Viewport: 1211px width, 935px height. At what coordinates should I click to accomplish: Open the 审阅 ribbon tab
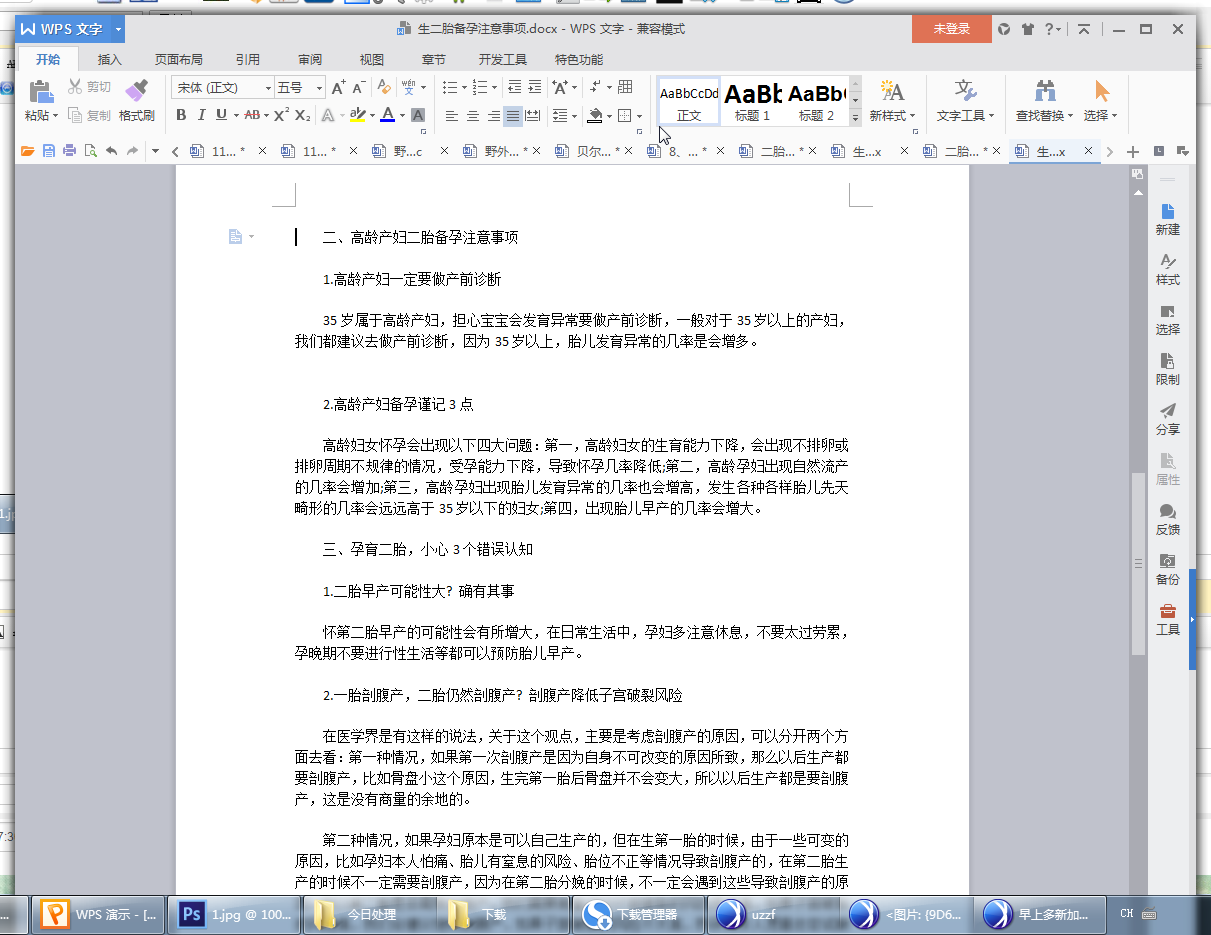(x=310, y=59)
